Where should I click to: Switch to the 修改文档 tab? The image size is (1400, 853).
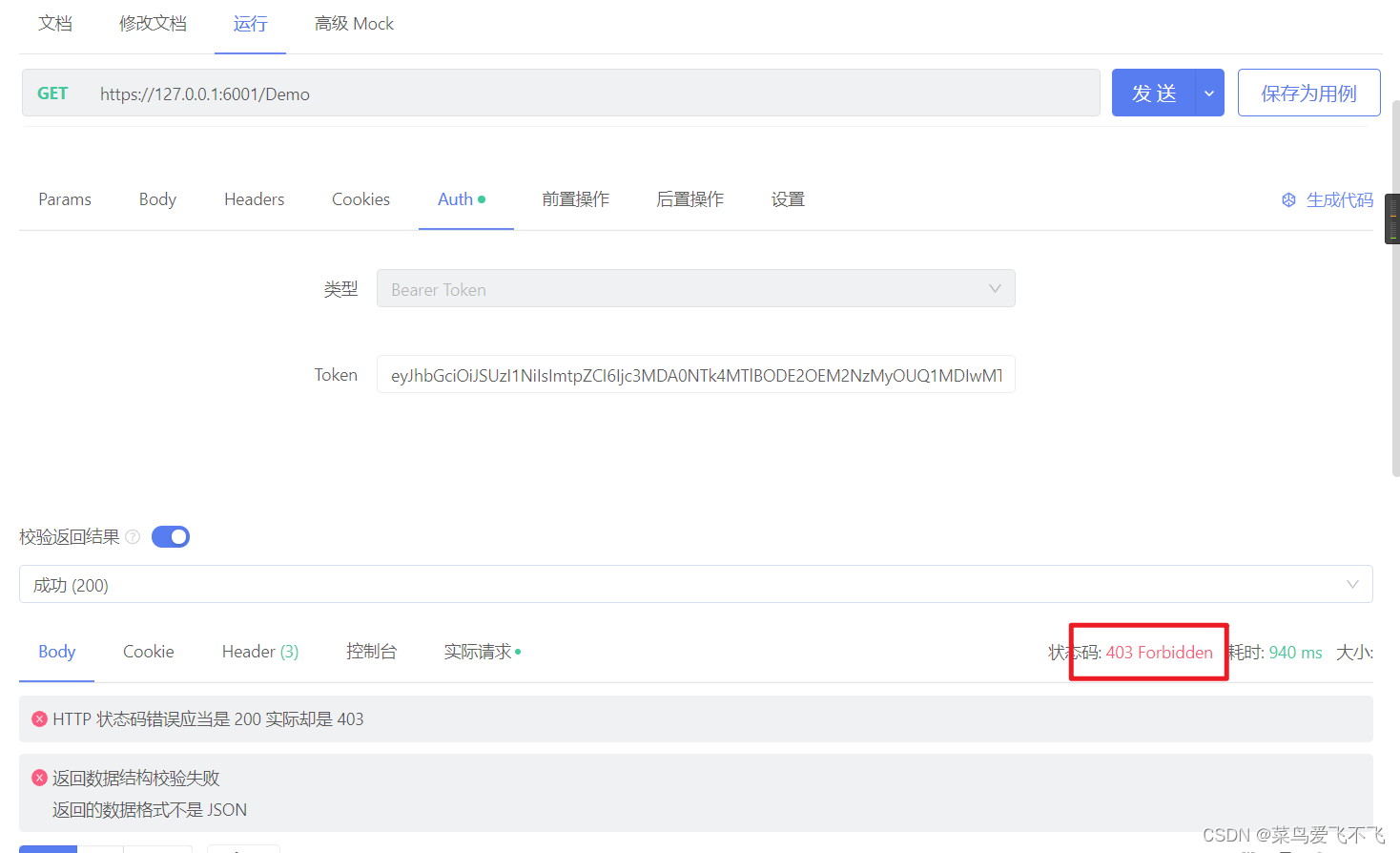[153, 24]
